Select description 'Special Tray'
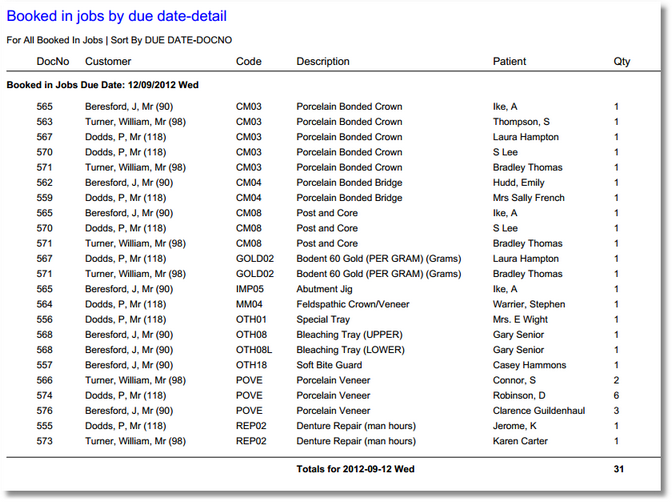 [x=323, y=319]
